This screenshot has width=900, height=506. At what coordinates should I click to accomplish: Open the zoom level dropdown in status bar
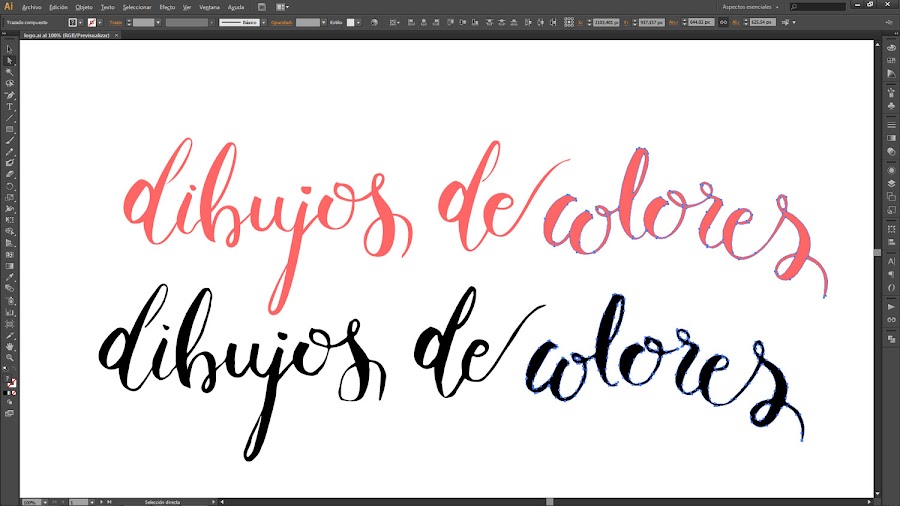(45, 502)
